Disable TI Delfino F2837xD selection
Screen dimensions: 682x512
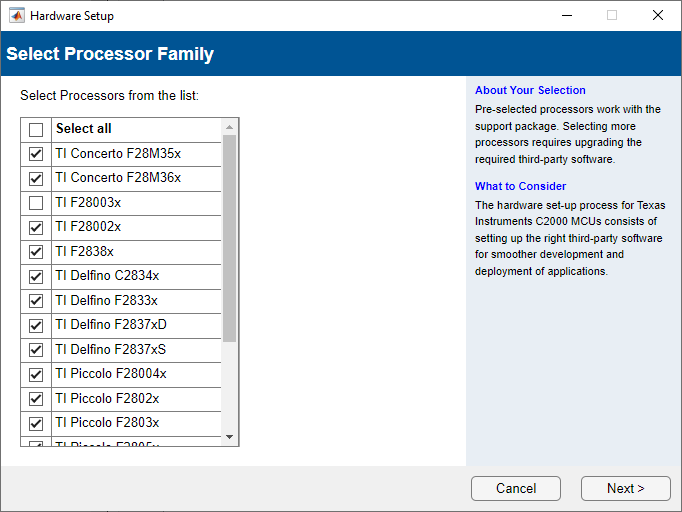click(x=36, y=326)
